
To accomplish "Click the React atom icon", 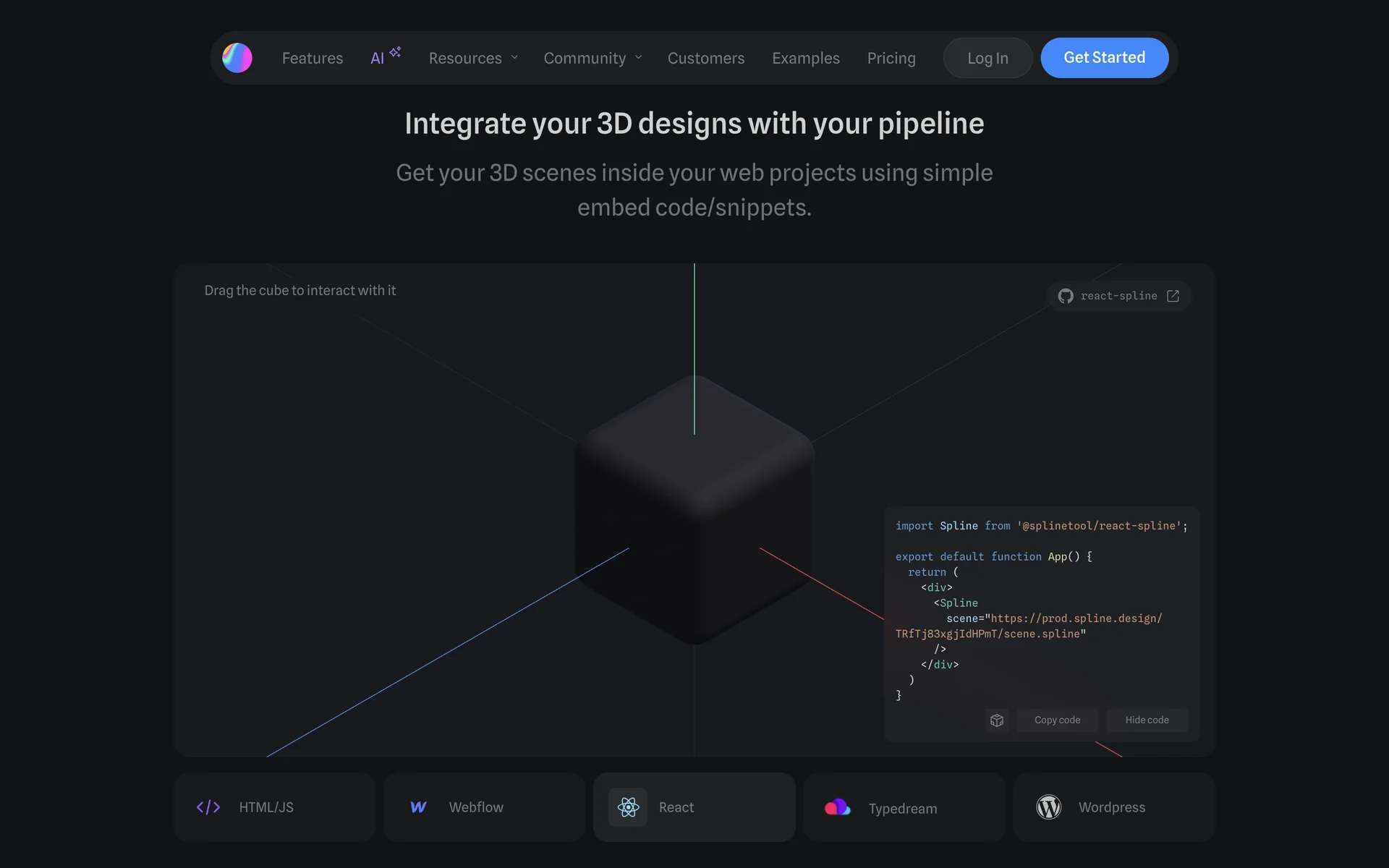I will (x=628, y=807).
